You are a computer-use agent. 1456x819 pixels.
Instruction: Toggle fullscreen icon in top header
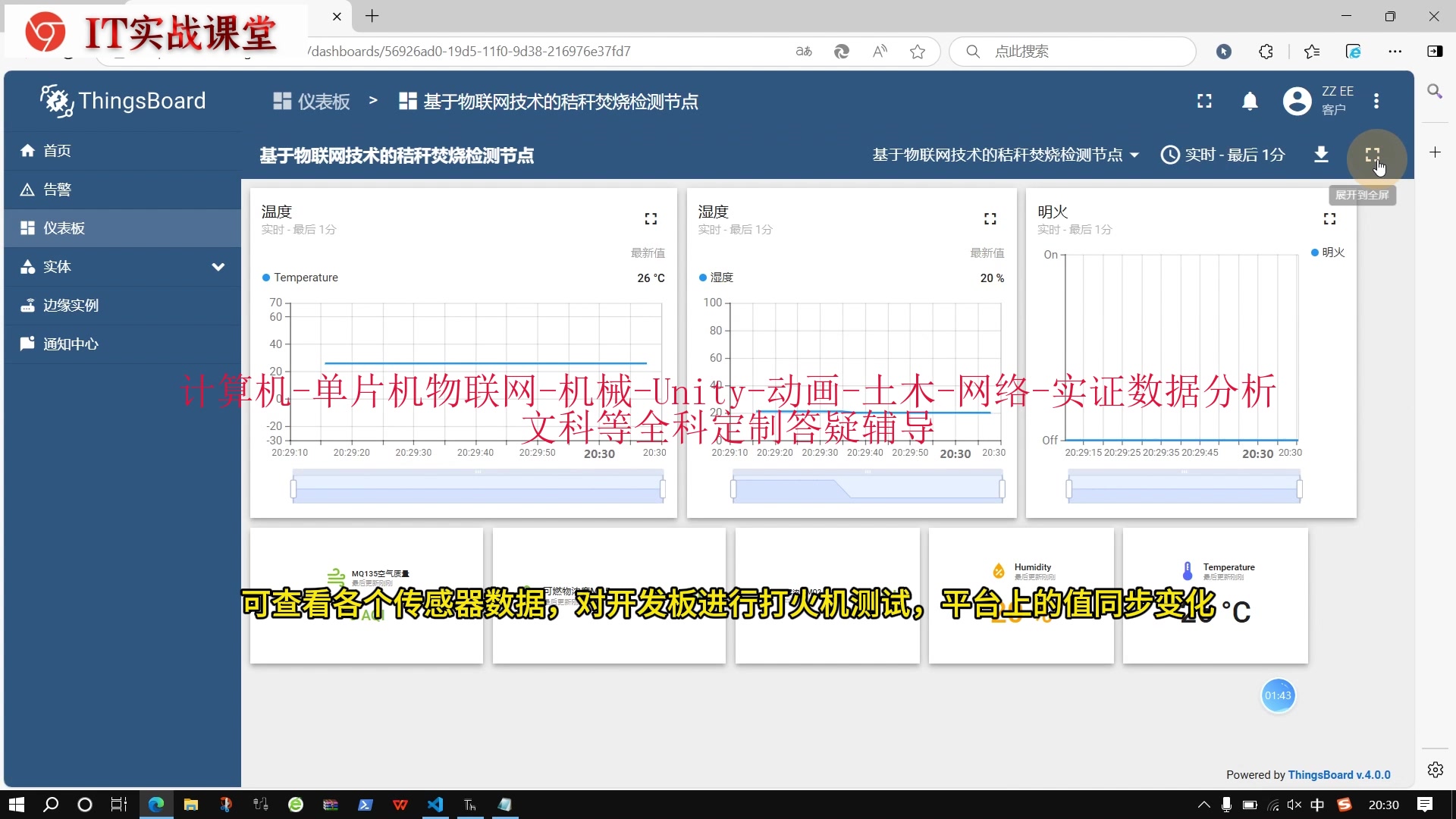(1204, 101)
